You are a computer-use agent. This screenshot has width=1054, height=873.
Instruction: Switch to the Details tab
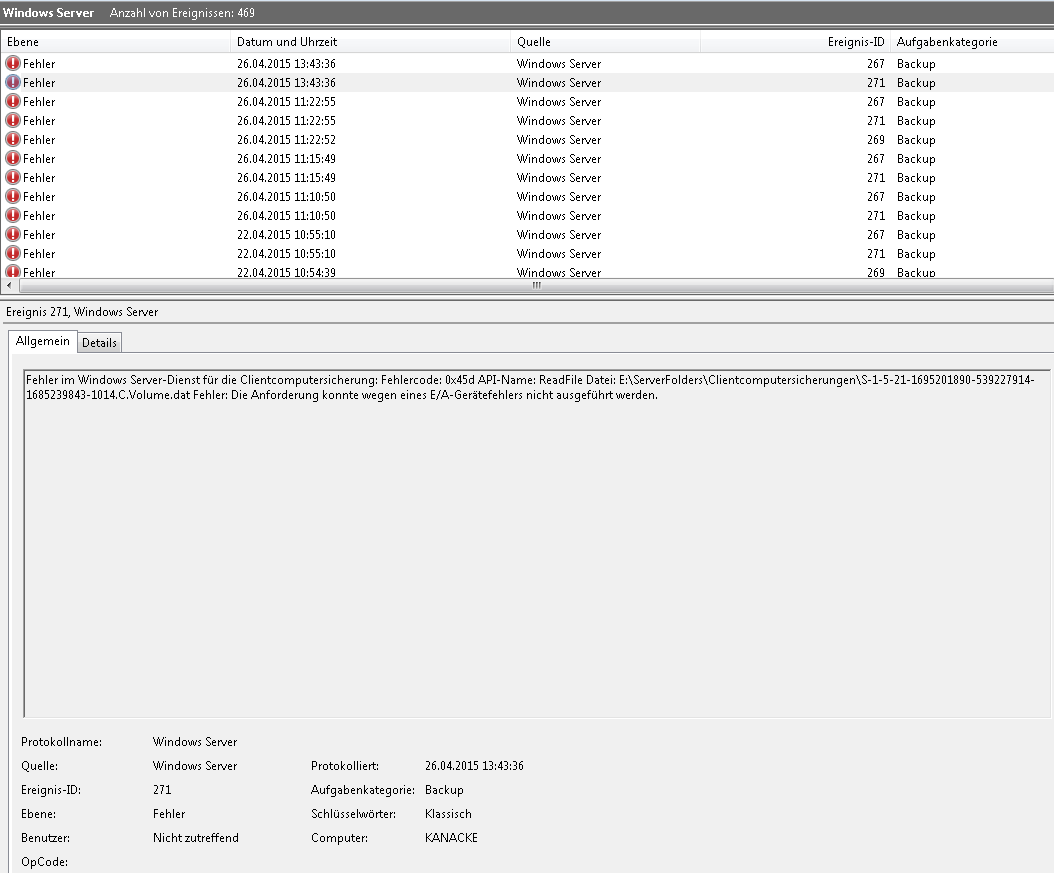pyautogui.click(x=99, y=343)
